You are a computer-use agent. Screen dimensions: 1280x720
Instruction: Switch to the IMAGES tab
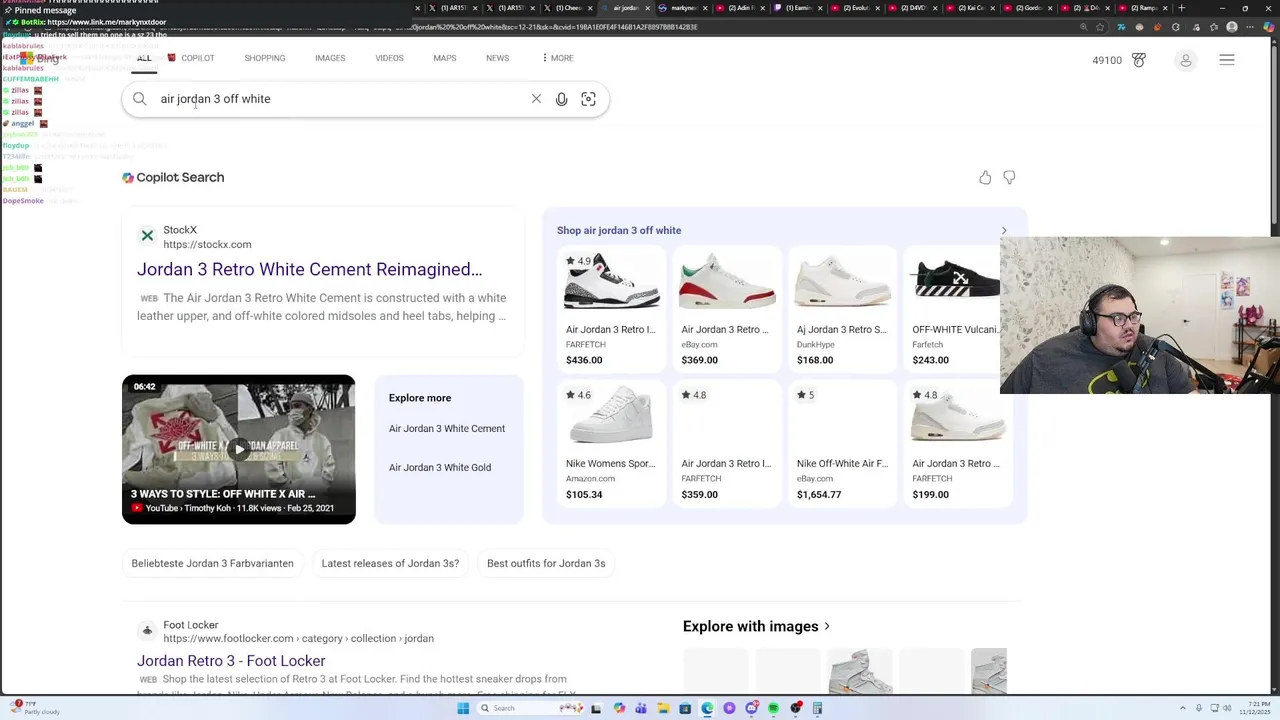click(330, 58)
